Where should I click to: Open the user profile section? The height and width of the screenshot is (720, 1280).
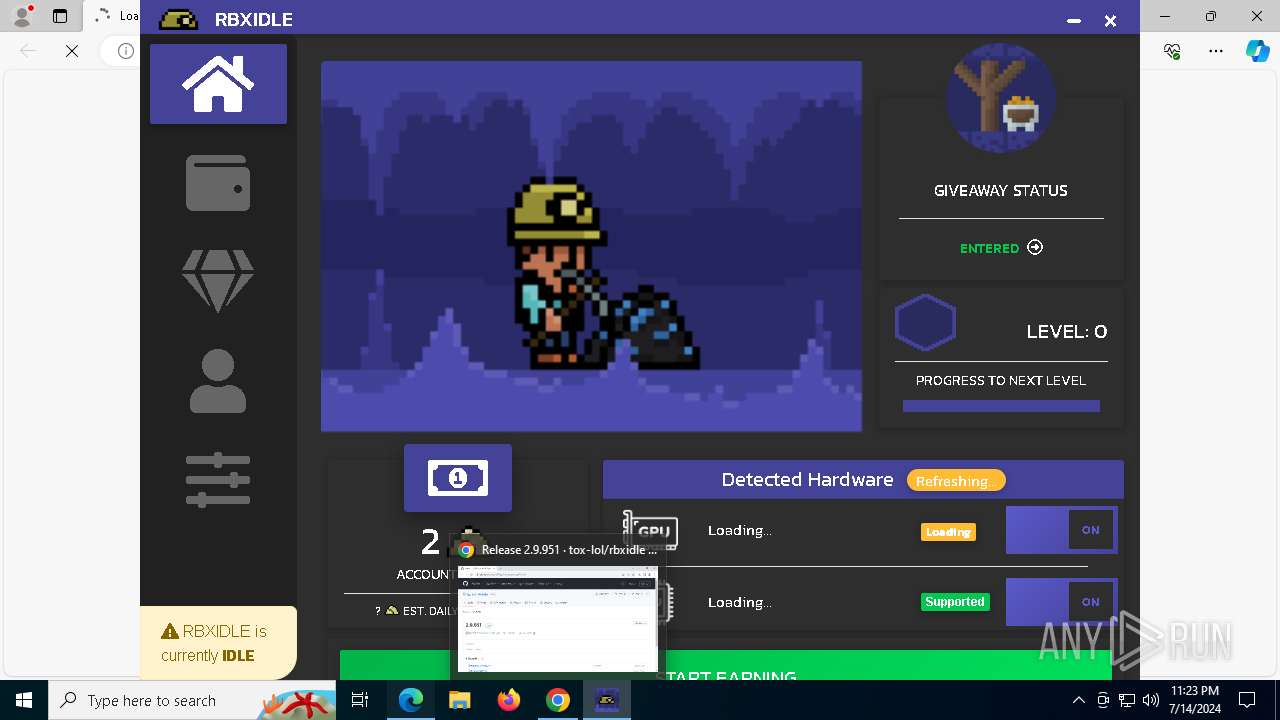(218, 381)
